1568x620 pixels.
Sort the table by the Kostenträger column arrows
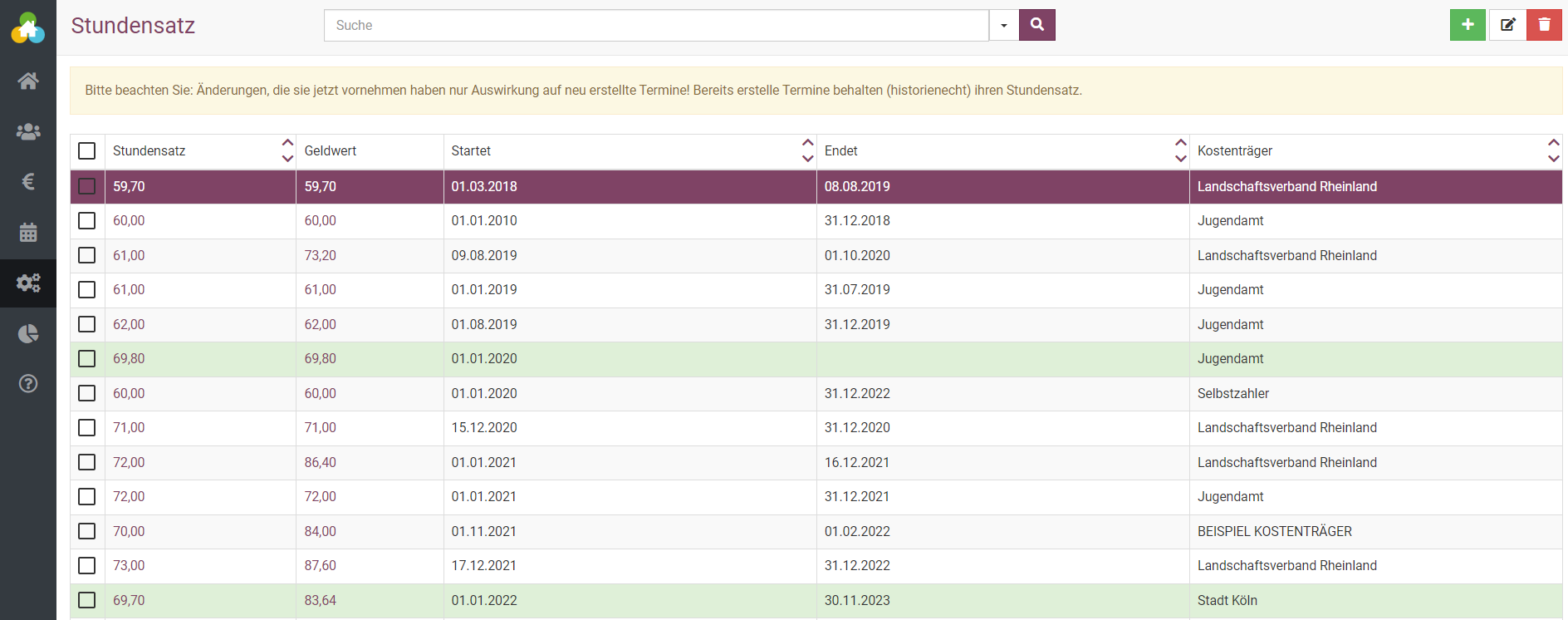point(1553,150)
